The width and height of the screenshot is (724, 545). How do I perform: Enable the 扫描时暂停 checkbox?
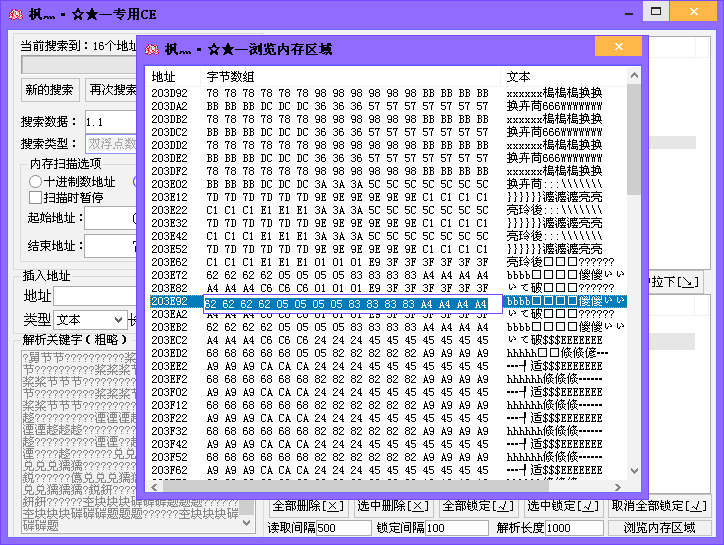[x=36, y=198]
